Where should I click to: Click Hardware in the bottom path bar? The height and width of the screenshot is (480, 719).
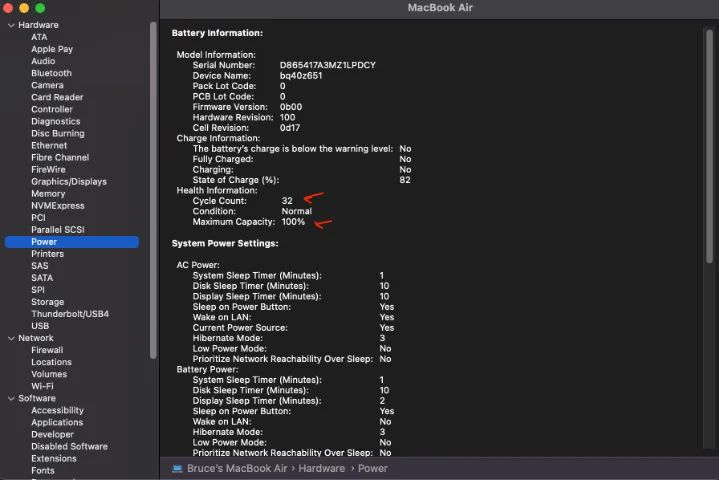click(x=321, y=469)
